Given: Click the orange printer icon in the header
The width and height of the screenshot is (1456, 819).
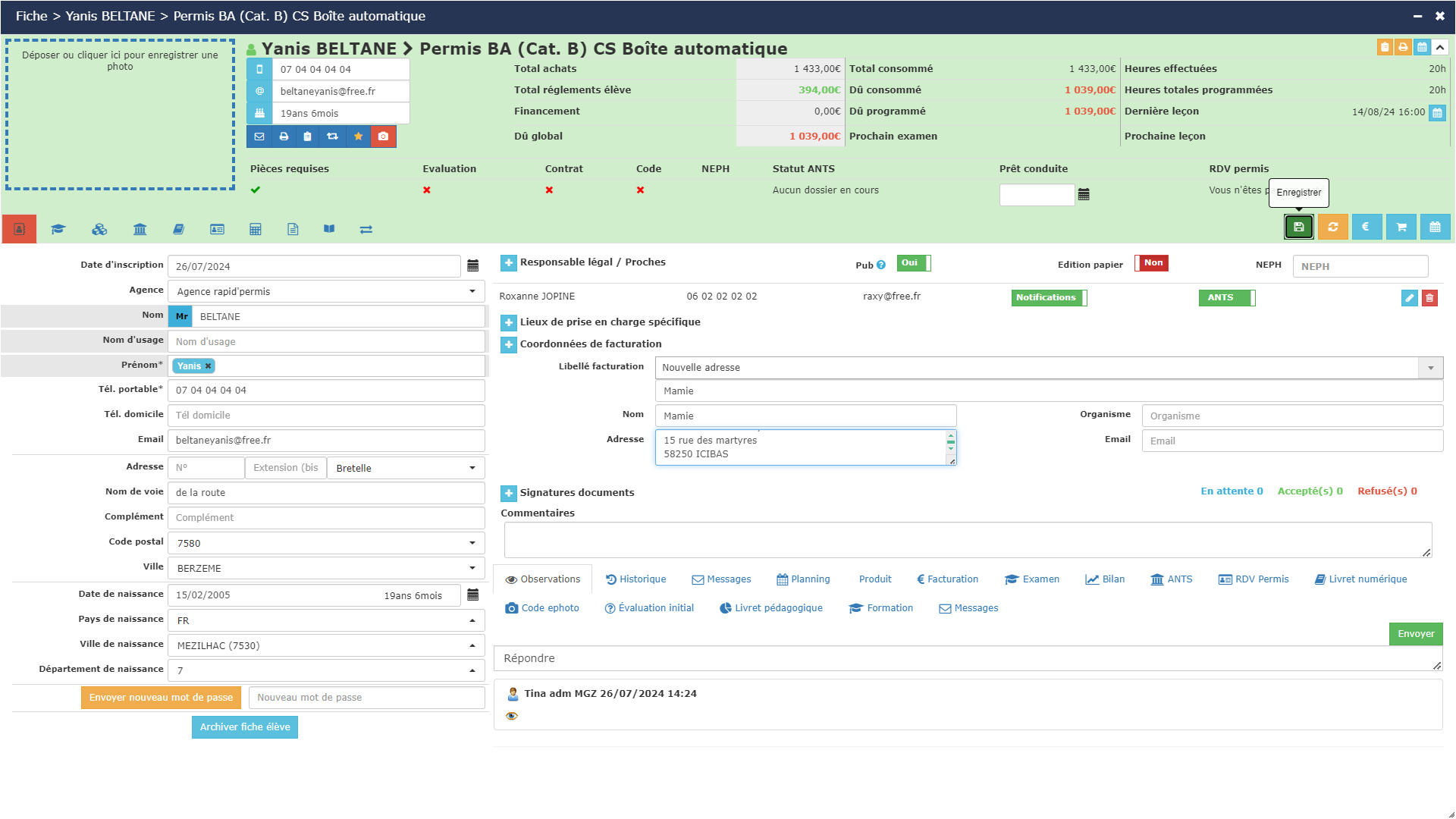Looking at the screenshot, I should [x=1403, y=47].
